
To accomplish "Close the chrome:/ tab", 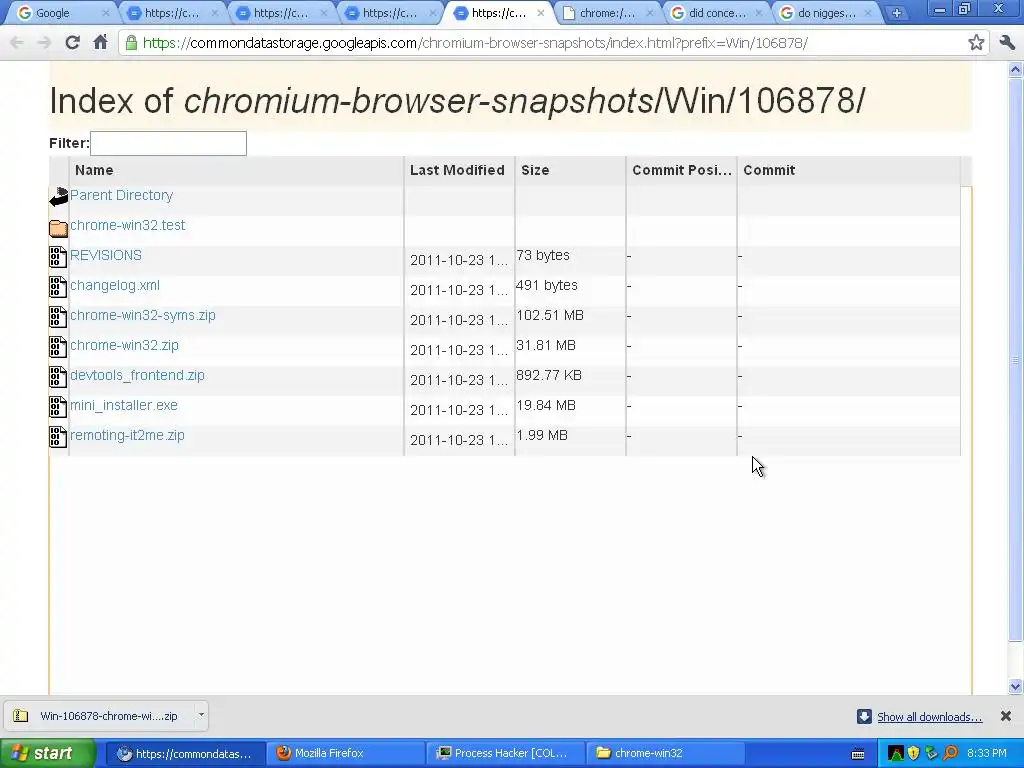I will pos(650,13).
